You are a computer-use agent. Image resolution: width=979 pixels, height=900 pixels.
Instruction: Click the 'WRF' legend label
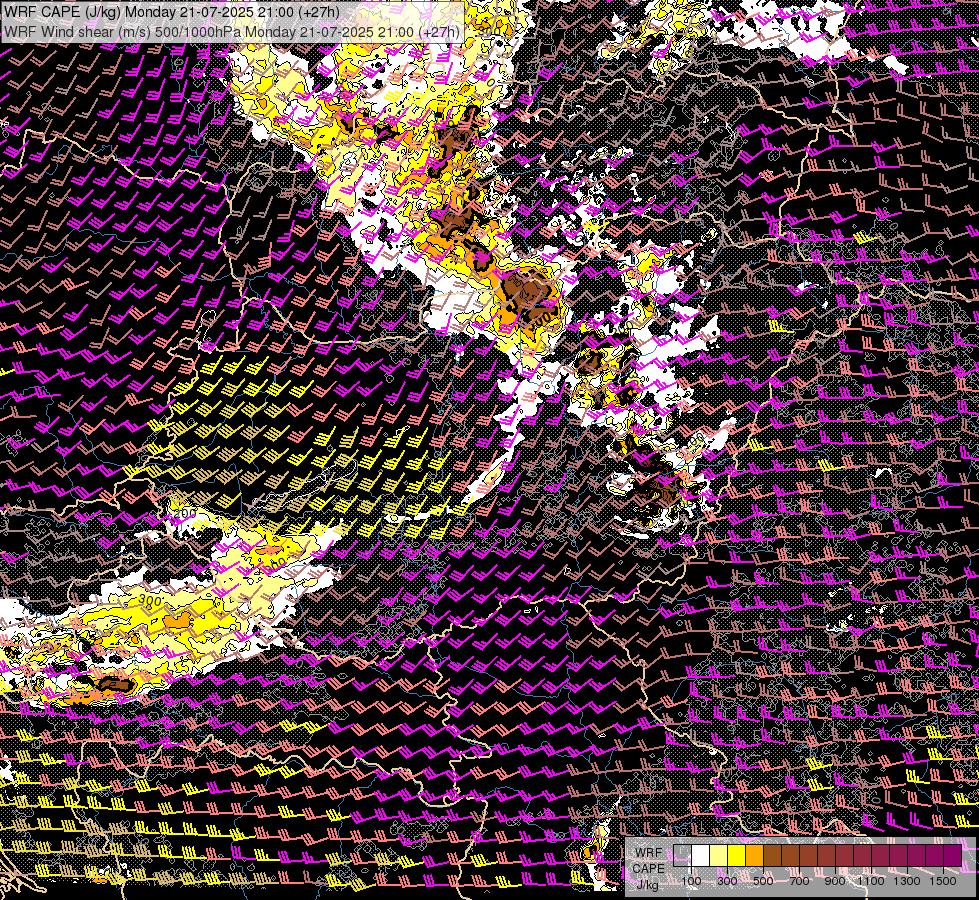point(649,853)
